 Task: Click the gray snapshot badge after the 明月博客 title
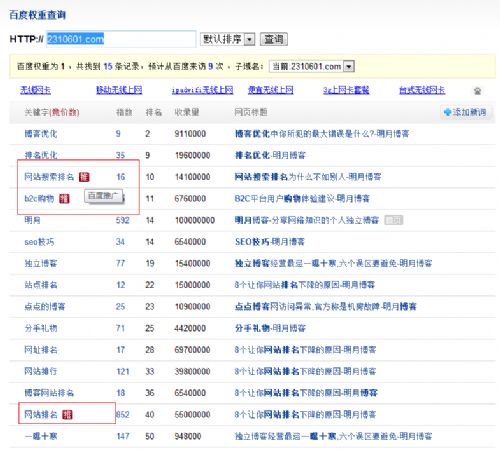394,220
